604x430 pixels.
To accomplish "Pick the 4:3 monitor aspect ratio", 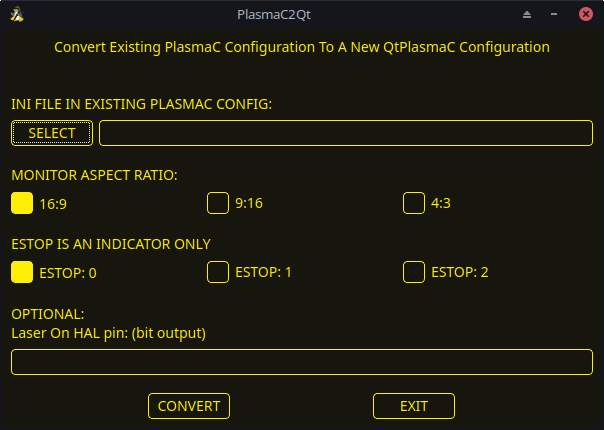I will (x=414, y=203).
